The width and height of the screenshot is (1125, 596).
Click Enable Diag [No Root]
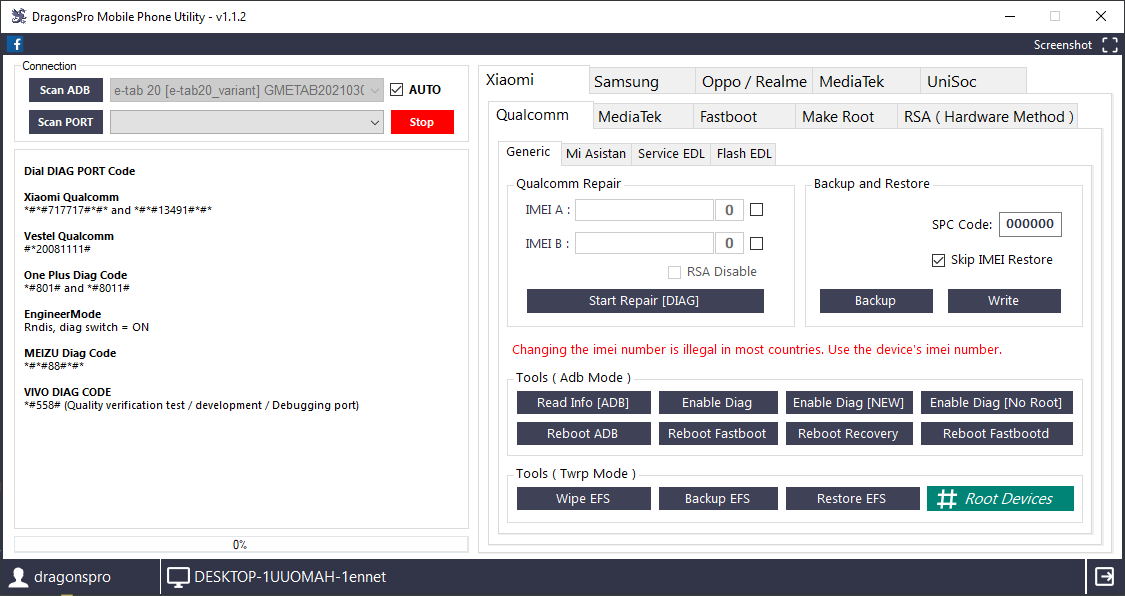pos(997,402)
